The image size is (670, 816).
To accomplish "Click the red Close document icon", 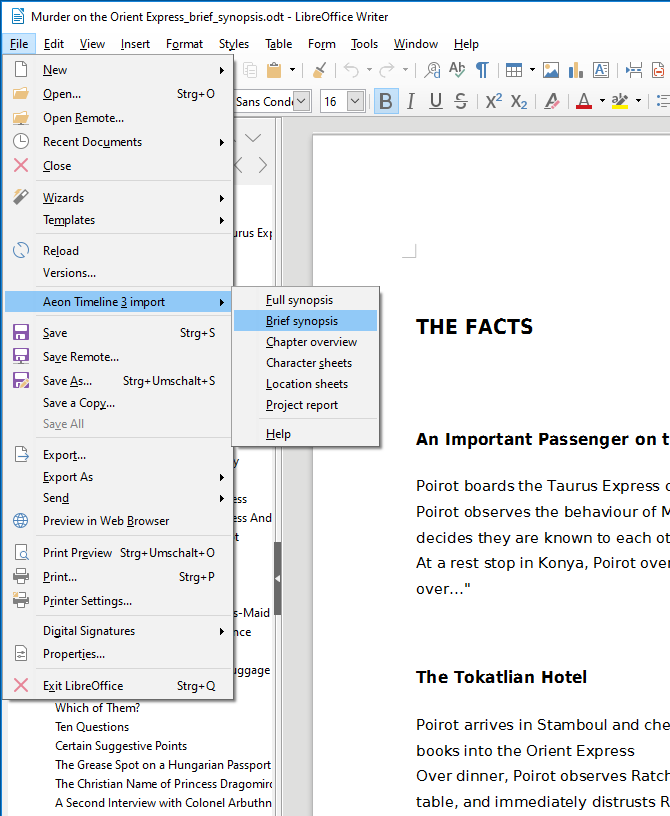I will coord(21,165).
